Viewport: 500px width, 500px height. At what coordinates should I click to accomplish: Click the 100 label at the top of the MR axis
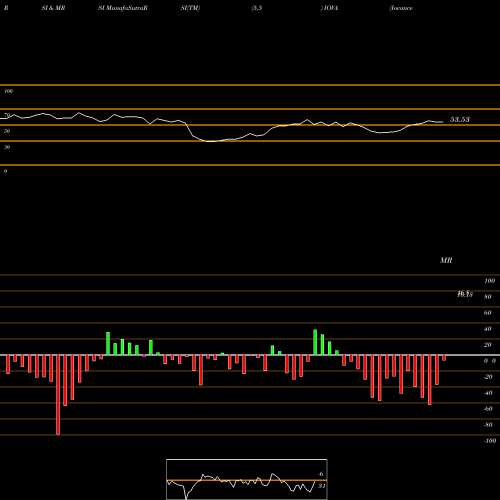pyautogui.click(x=490, y=281)
